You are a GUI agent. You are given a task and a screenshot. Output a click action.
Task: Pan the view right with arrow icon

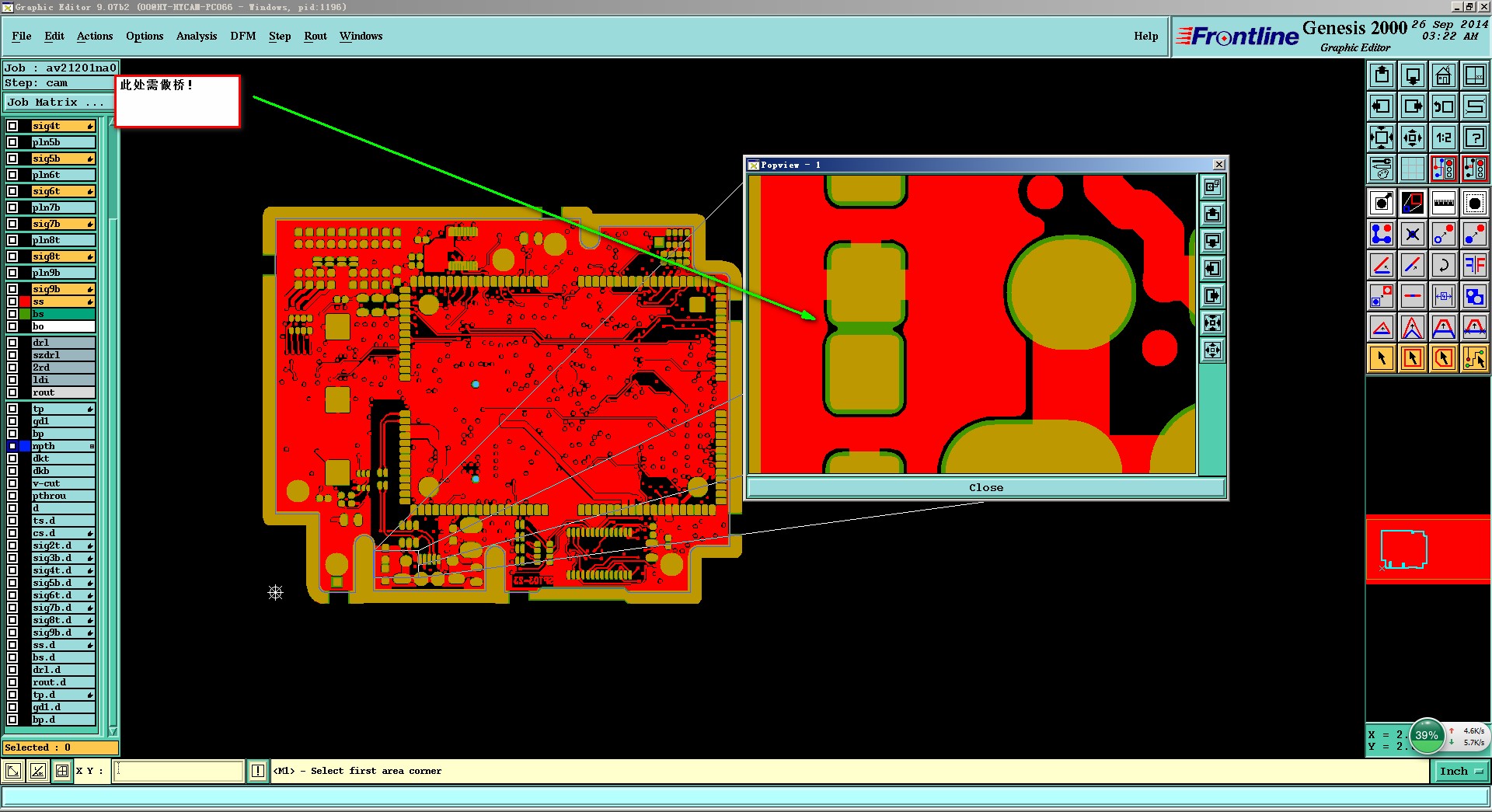1413,106
